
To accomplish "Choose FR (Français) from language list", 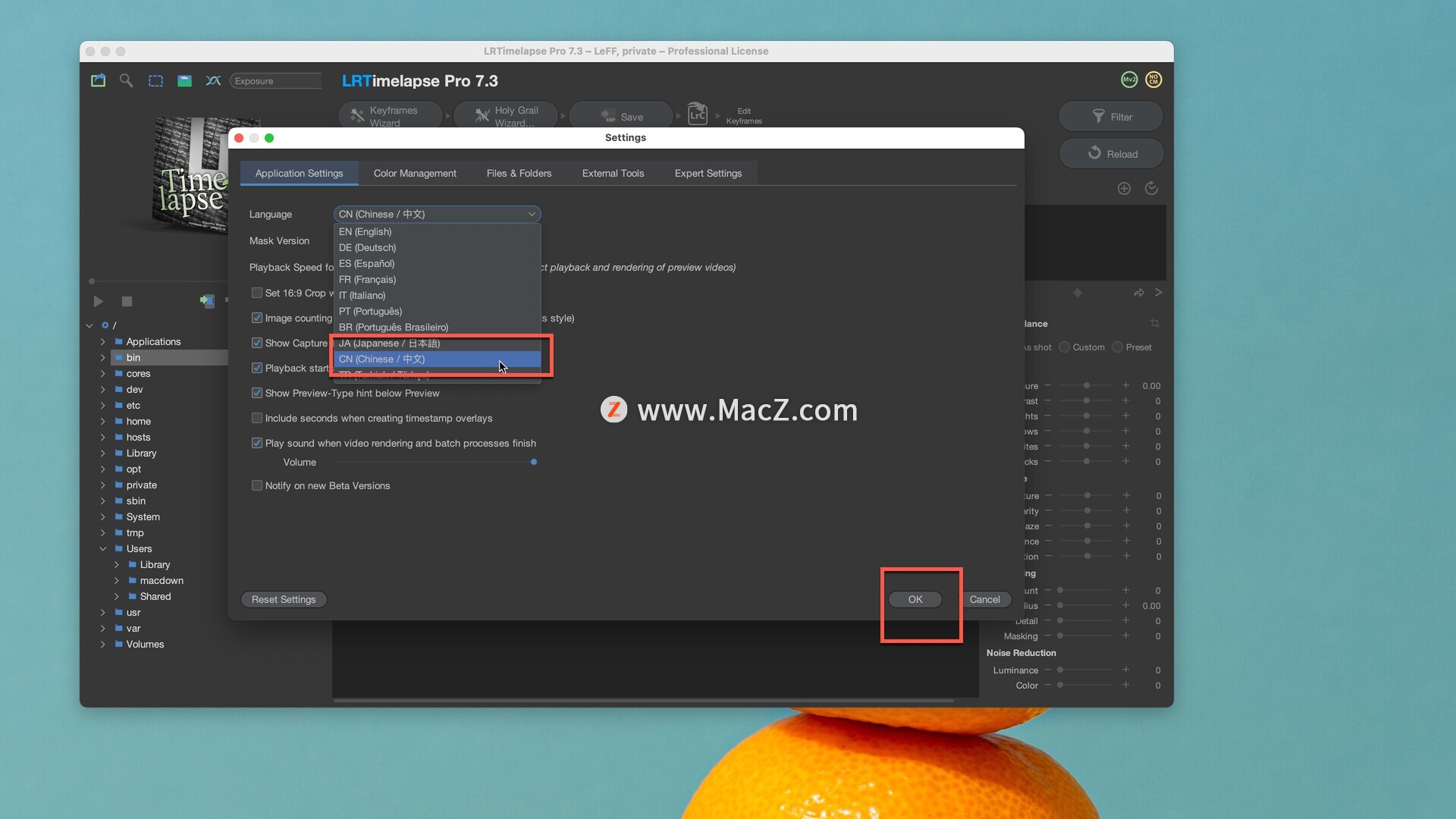I will (437, 279).
